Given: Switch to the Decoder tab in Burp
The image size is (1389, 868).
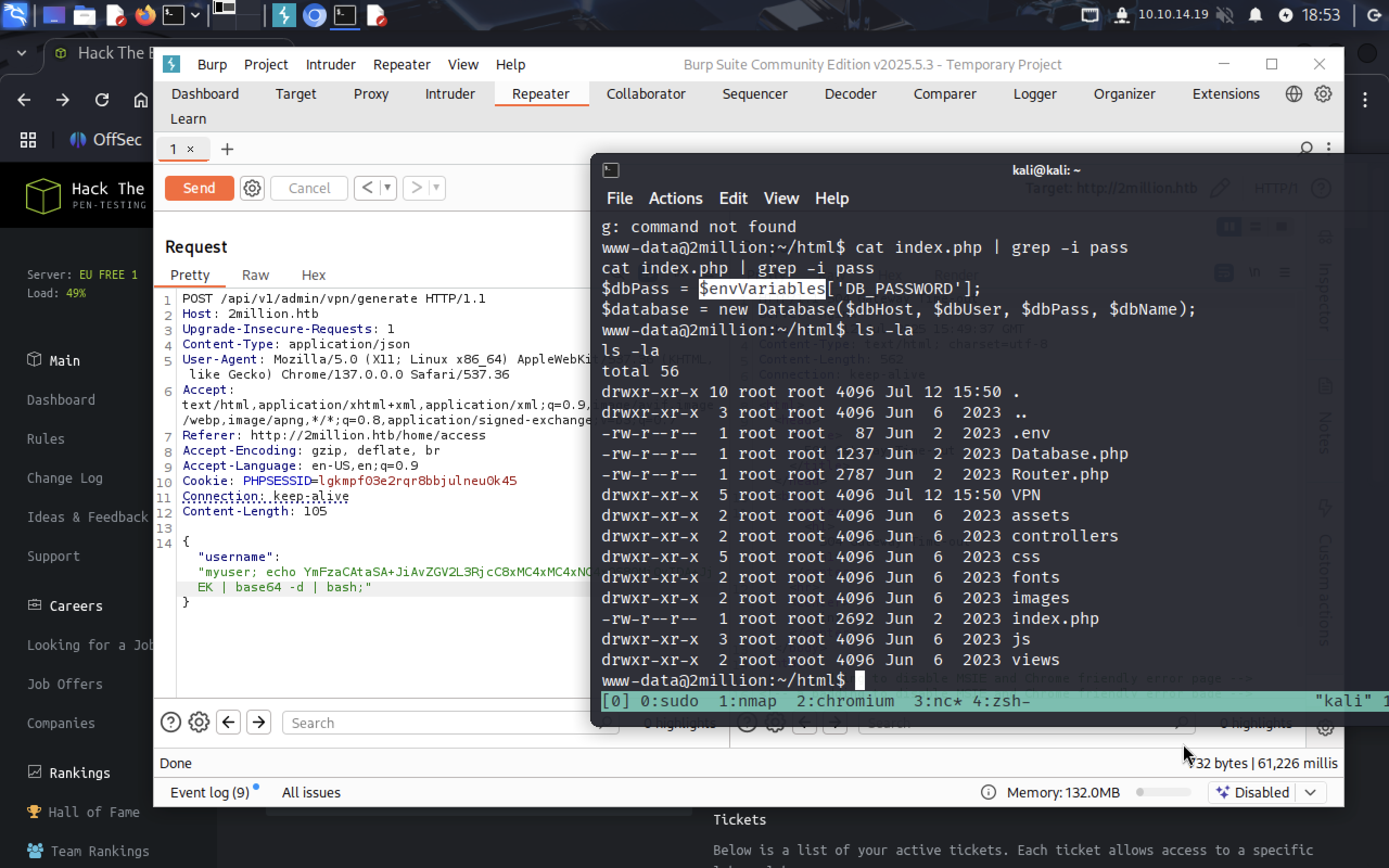Looking at the screenshot, I should pyautogui.click(x=850, y=93).
